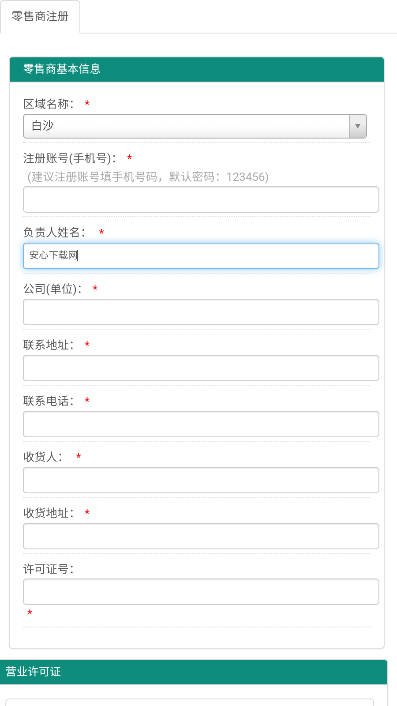
Task: Click the 收货地址 text box
Action: tap(201, 536)
